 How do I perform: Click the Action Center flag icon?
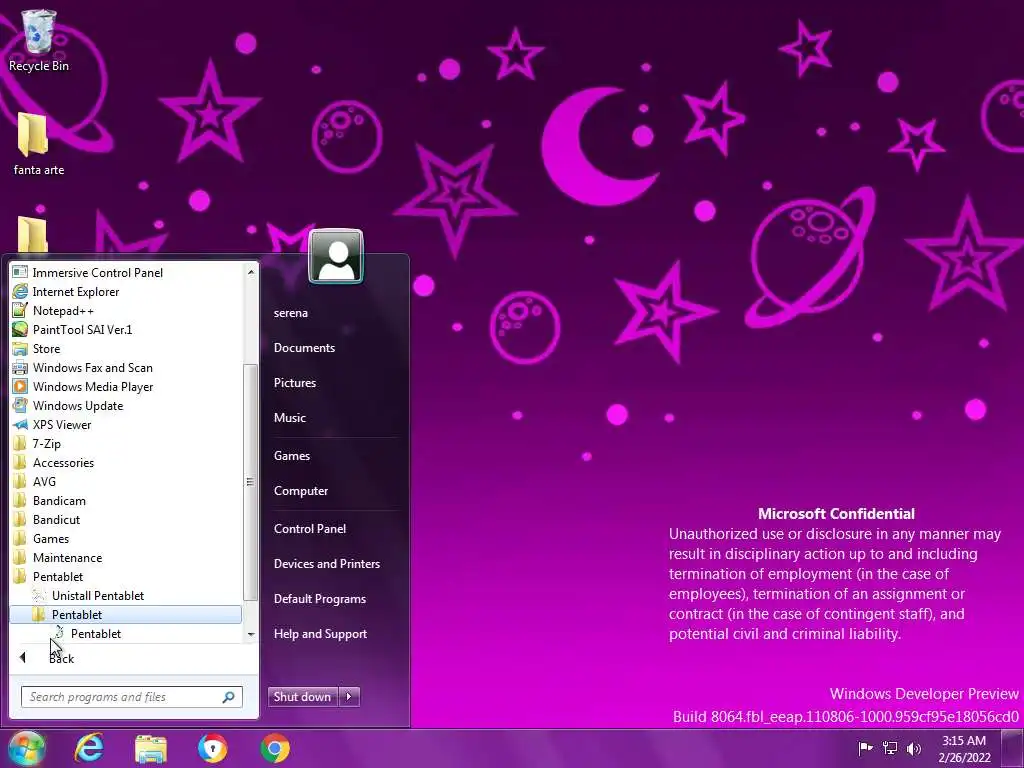[865, 748]
